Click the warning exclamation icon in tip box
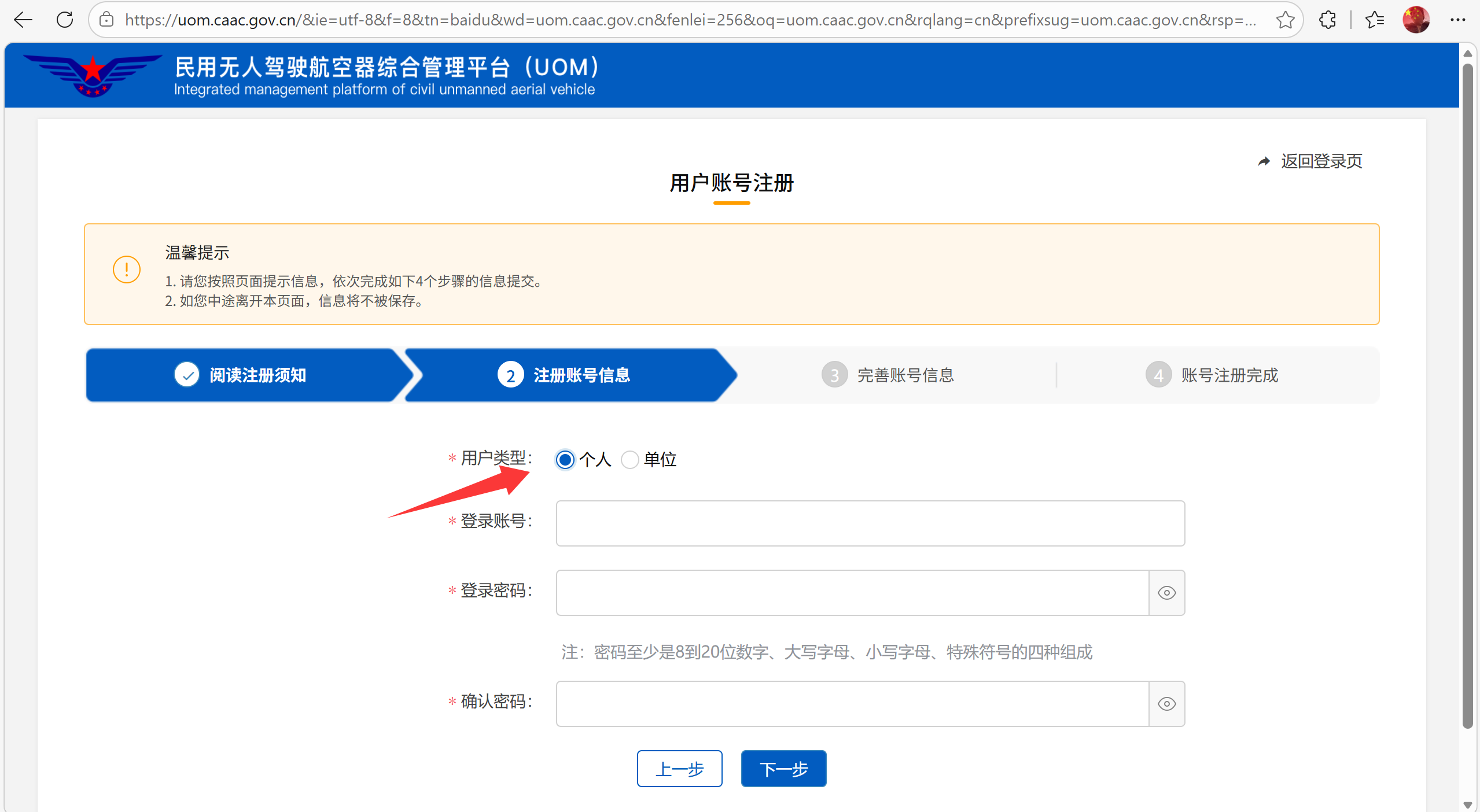 (x=127, y=270)
